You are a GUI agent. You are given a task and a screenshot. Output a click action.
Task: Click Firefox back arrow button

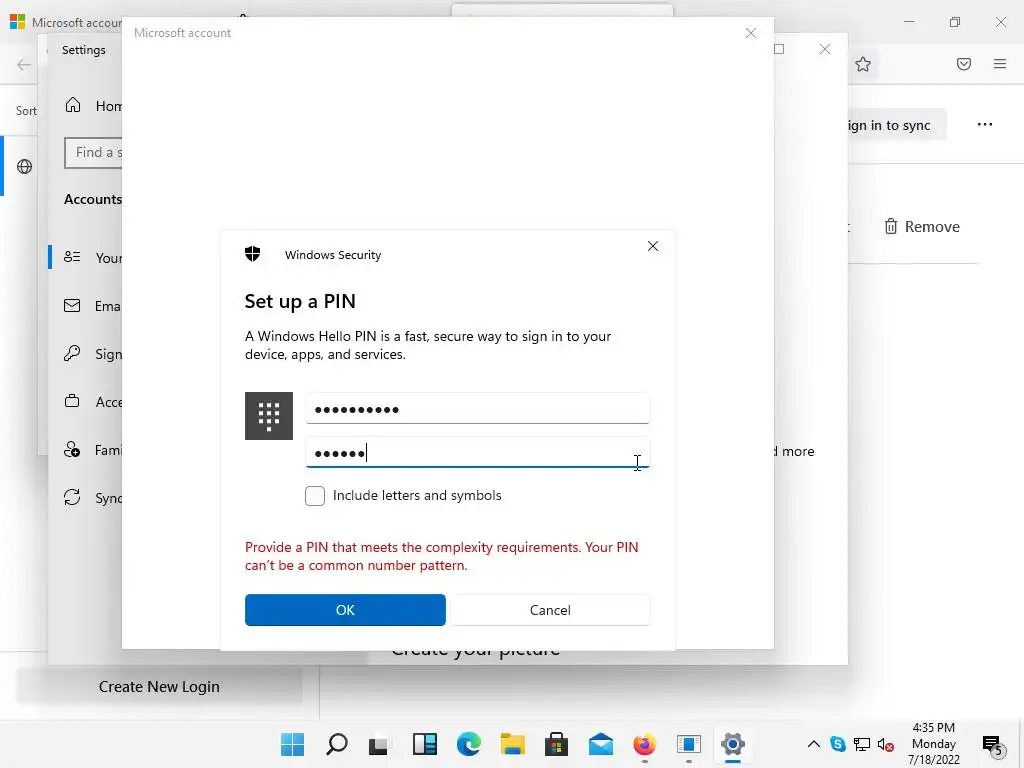[24, 64]
